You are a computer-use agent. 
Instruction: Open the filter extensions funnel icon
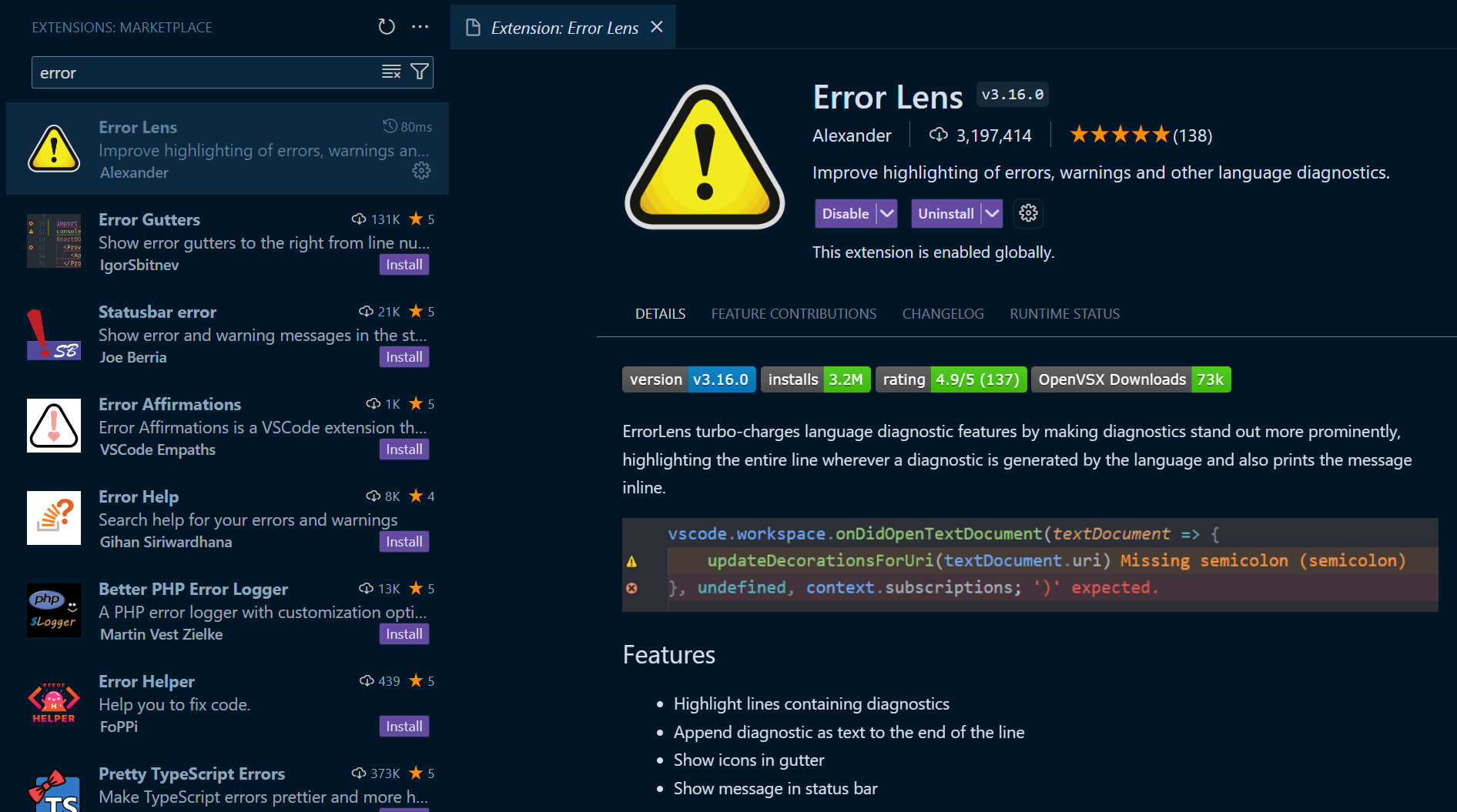click(420, 72)
